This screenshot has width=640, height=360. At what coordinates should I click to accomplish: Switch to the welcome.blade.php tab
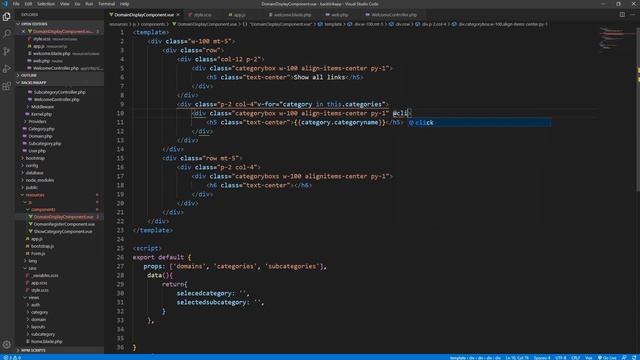[292, 15]
